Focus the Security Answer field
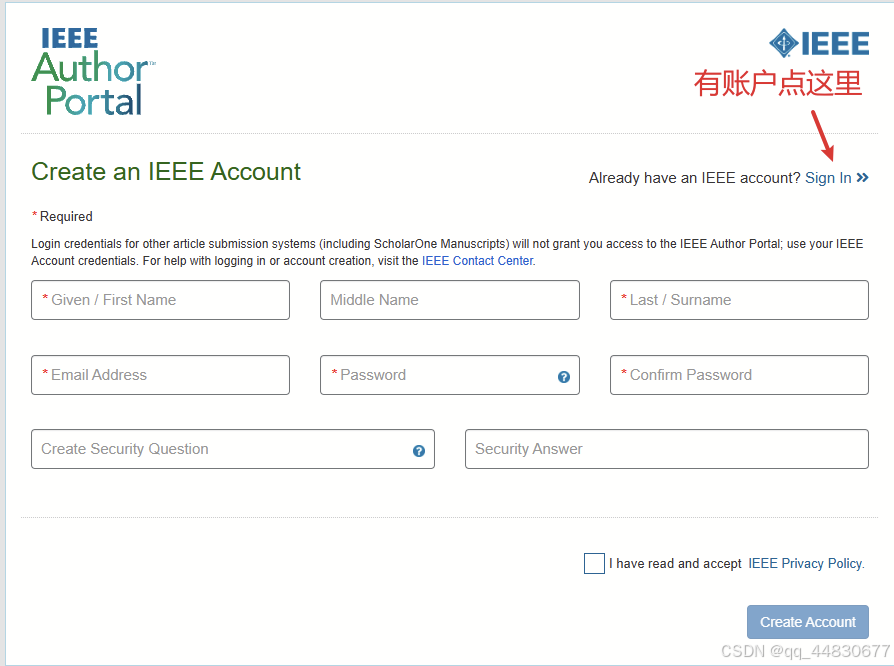 [667, 449]
